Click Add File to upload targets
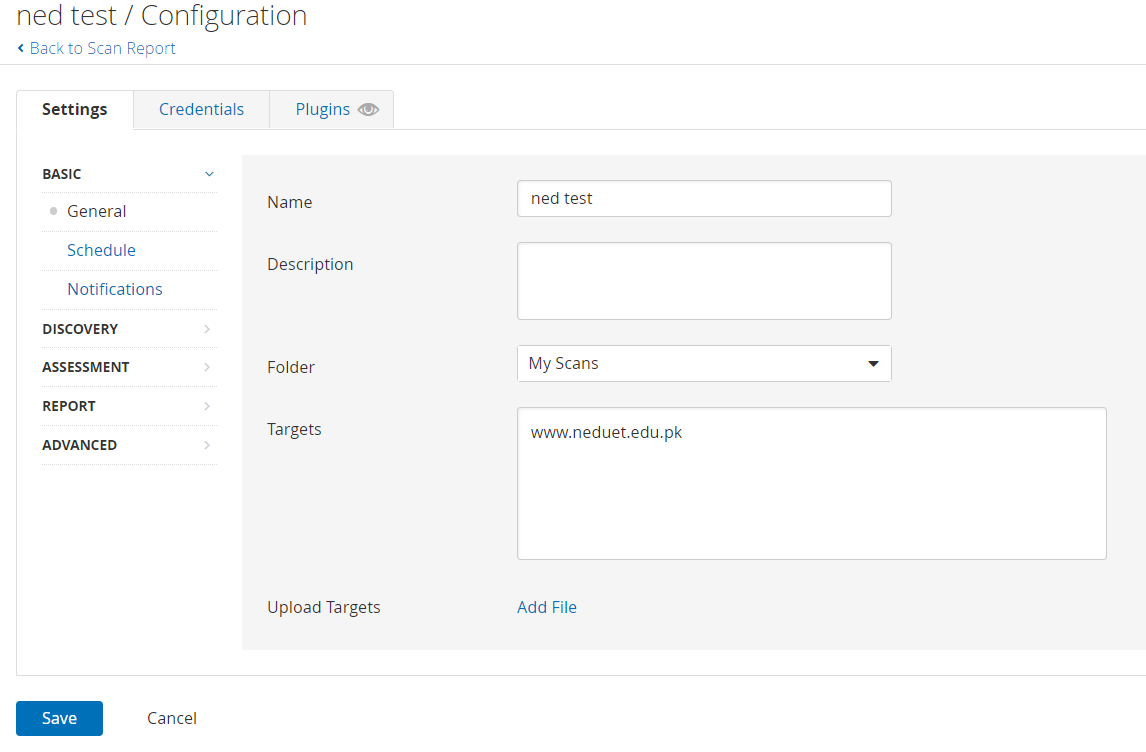The height and width of the screenshot is (752, 1146). 547,607
